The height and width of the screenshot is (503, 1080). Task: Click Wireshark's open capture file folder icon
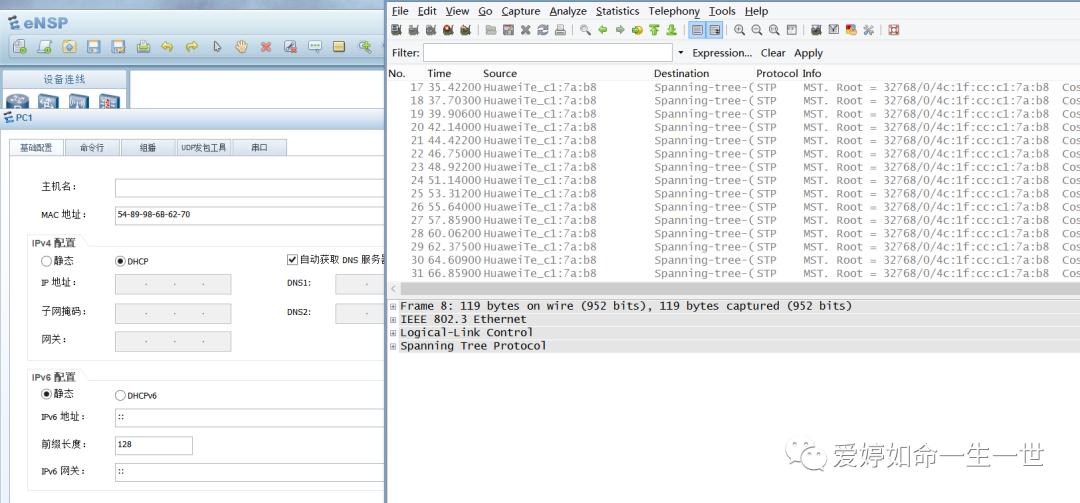point(490,30)
